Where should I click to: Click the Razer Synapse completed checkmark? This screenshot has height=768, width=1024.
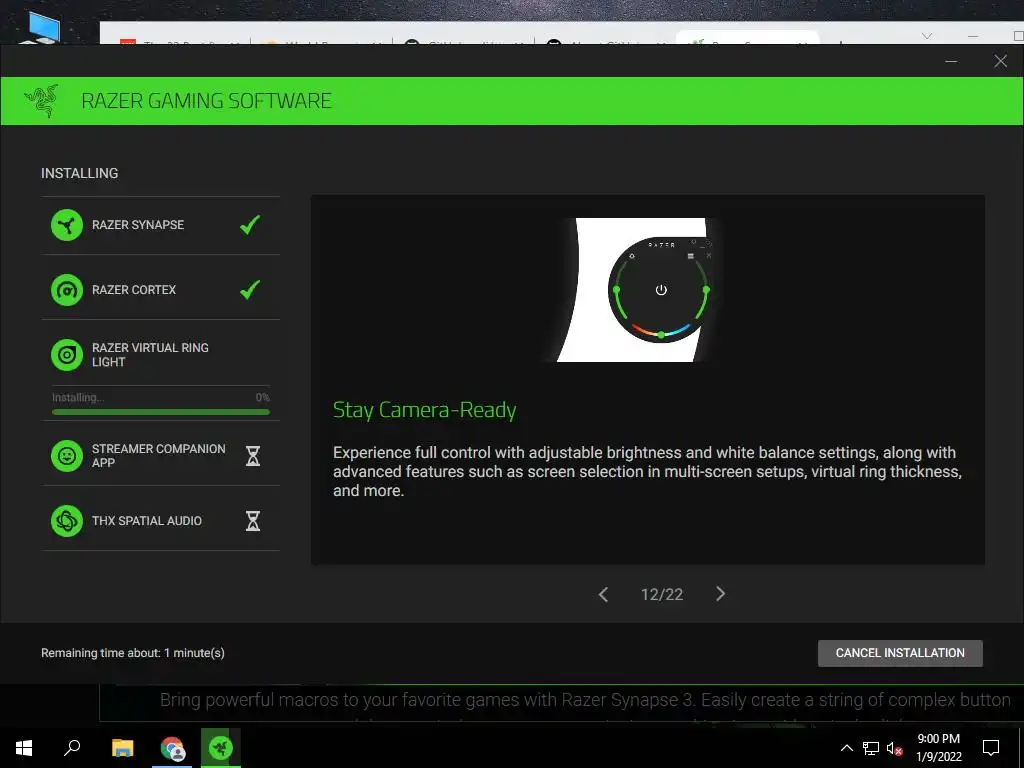tap(249, 225)
